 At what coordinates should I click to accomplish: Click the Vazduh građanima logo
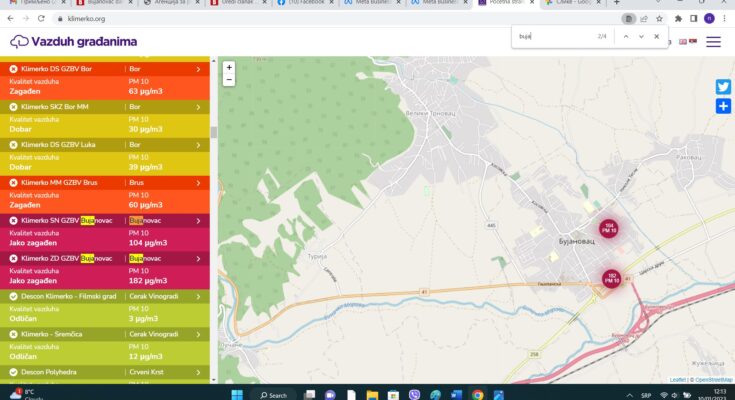coord(73,42)
